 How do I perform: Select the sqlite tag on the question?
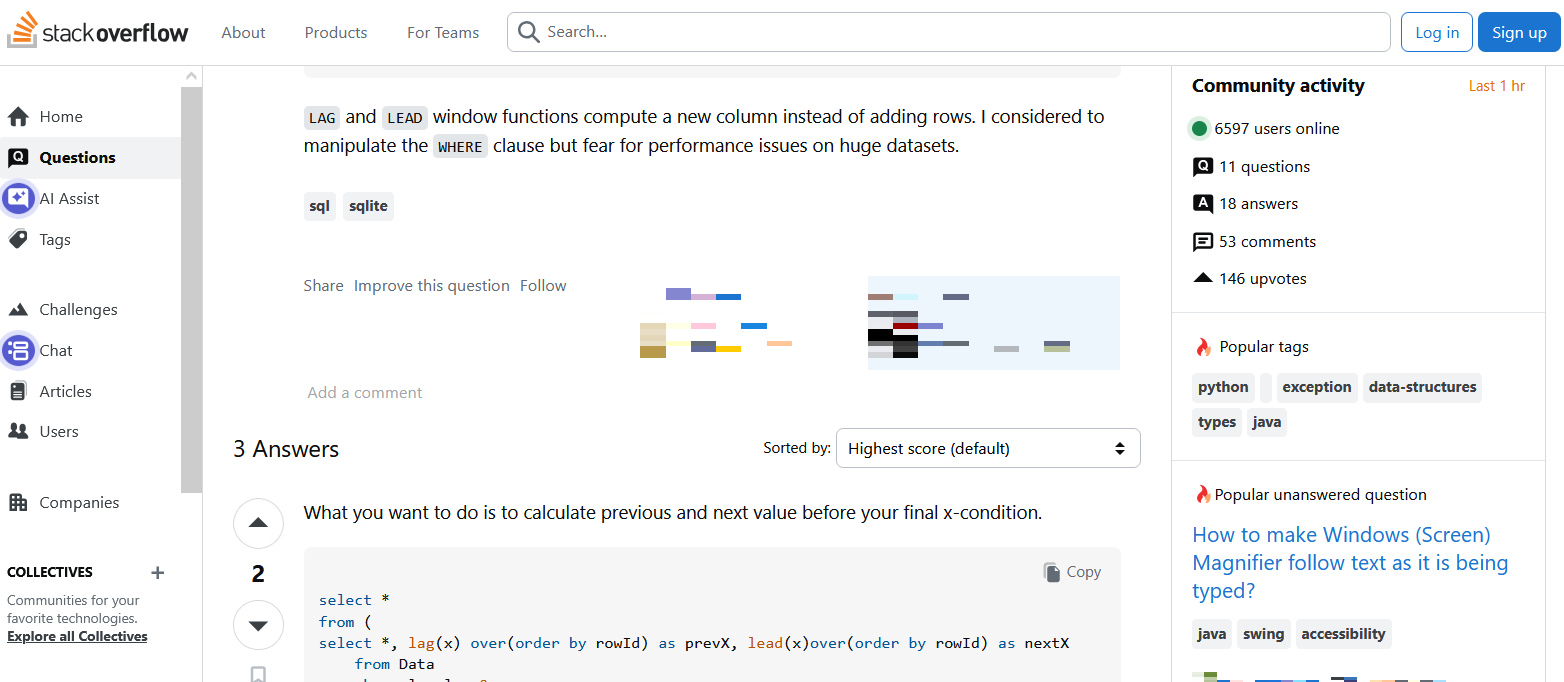pyautogui.click(x=368, y=206)
